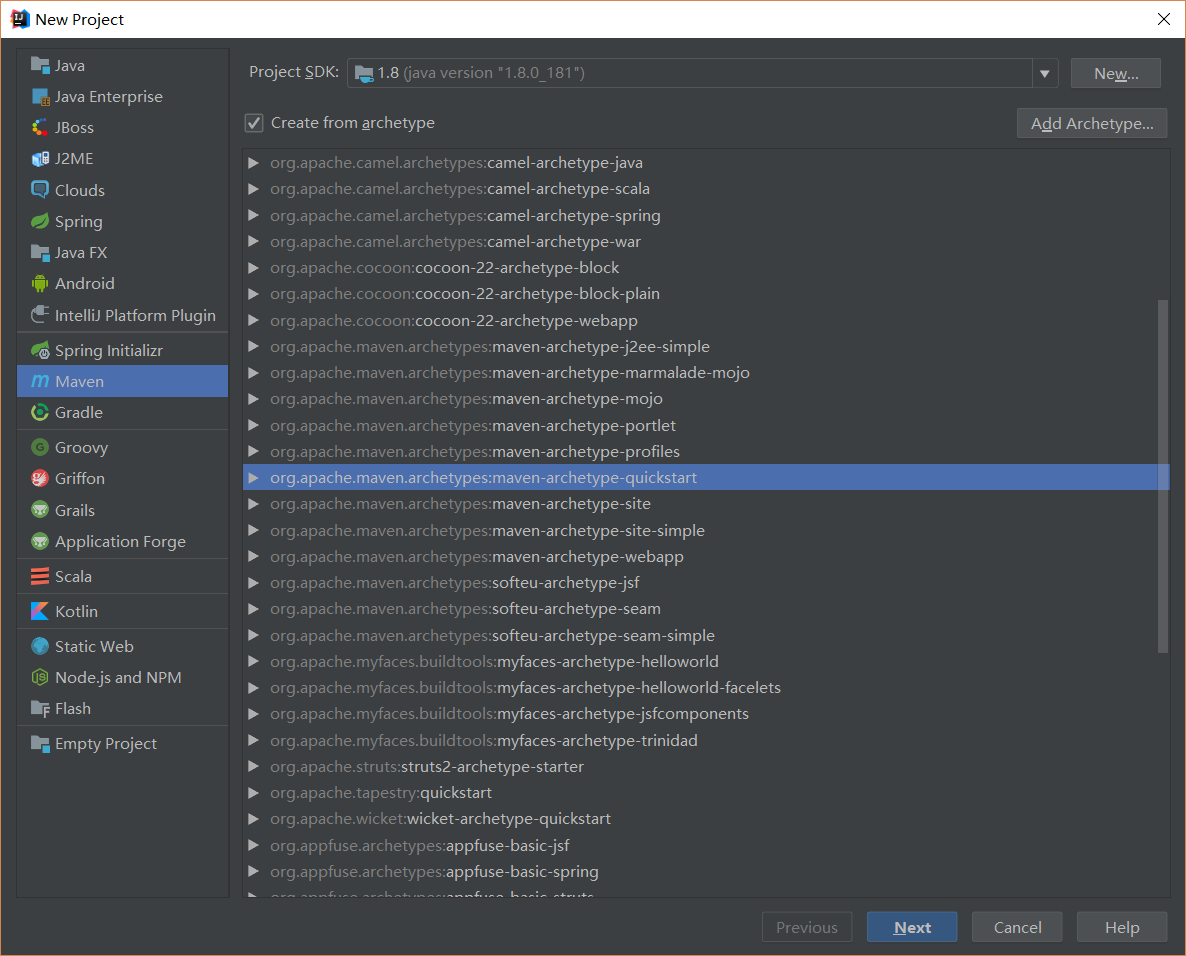This screenshot has width=1186, height=956.
Task: Select the Android robot icon
Action: tap(40, 284)
